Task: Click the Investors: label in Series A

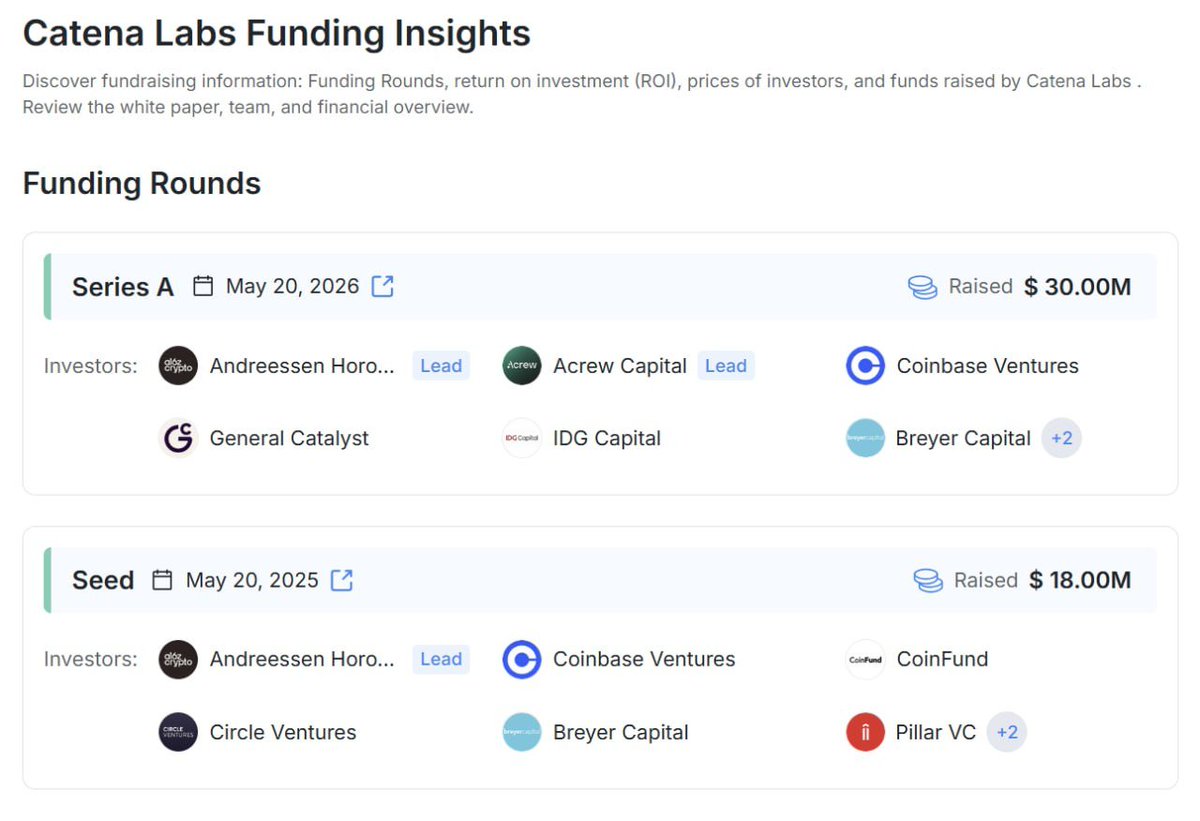Action: point(91,366)
